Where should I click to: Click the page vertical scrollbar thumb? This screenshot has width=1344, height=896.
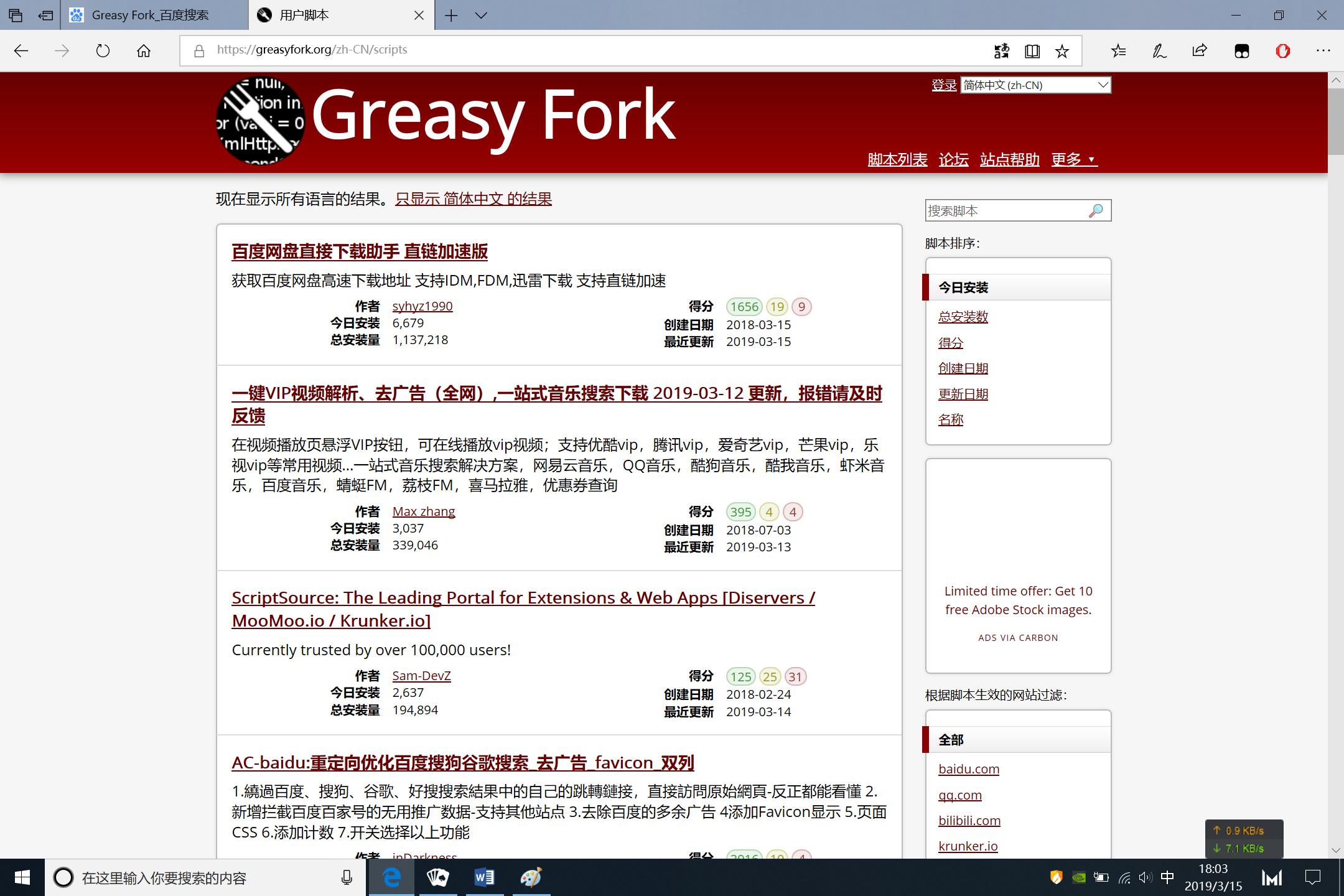1335,121
